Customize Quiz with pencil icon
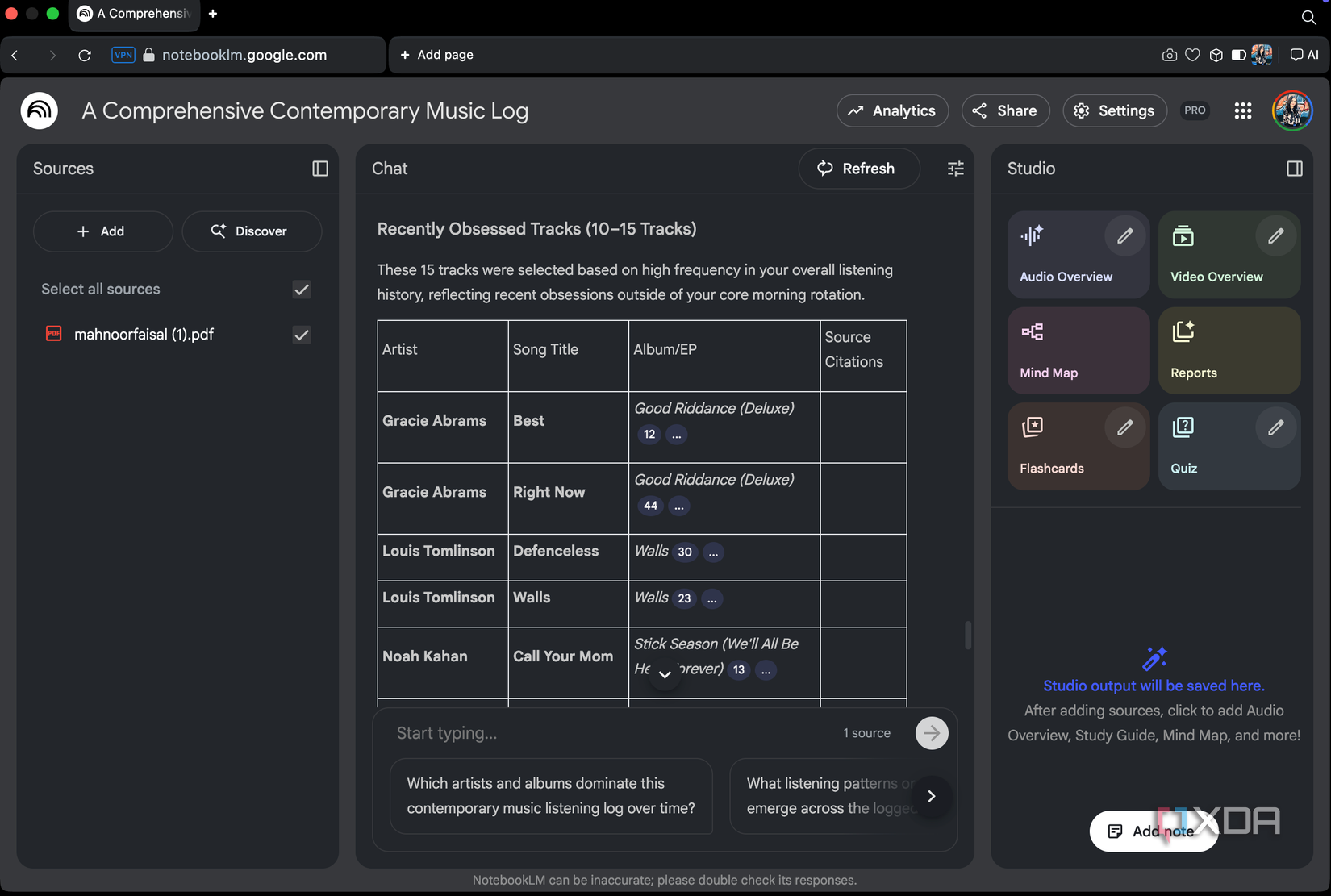 point(1275,427)
